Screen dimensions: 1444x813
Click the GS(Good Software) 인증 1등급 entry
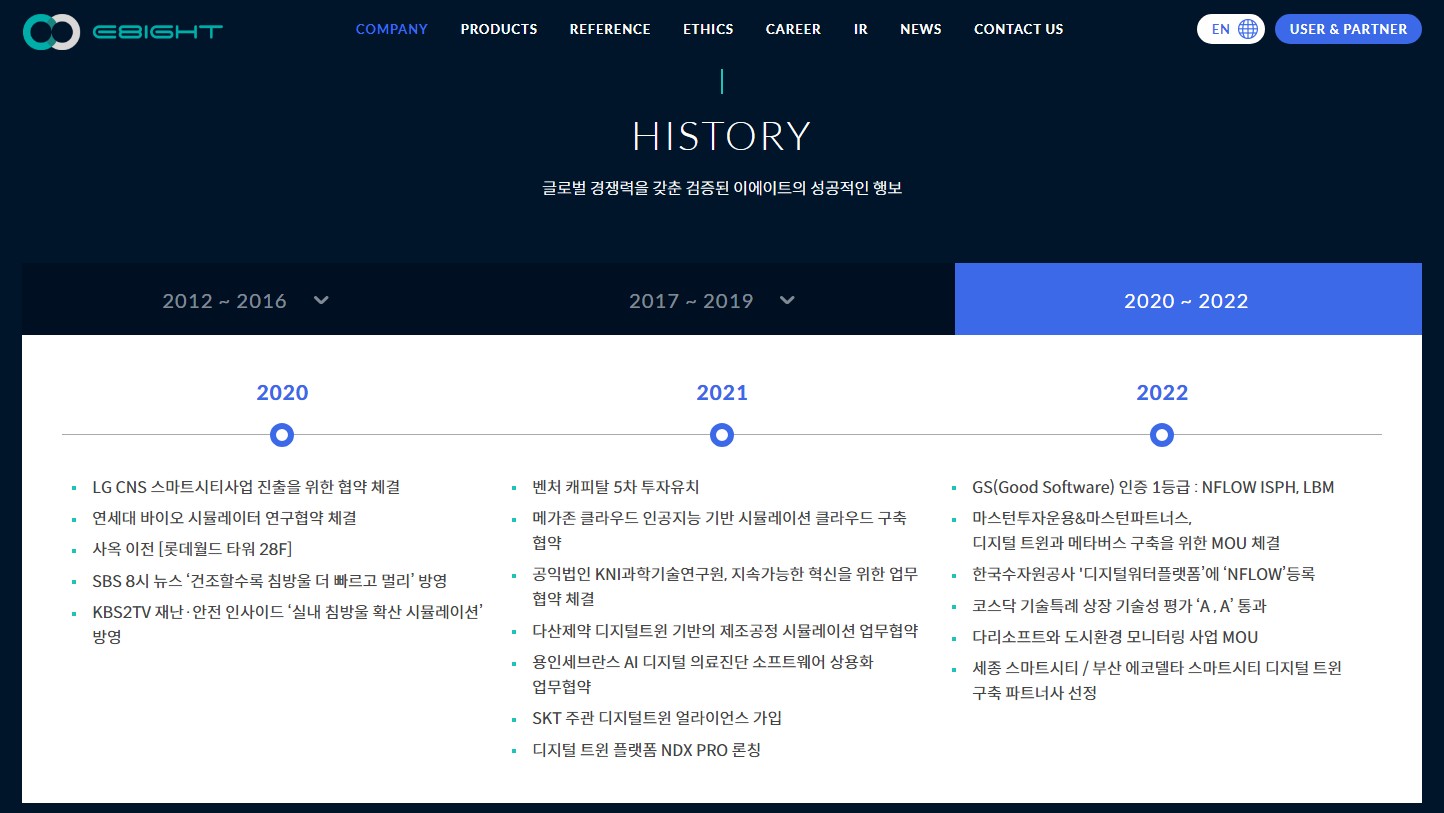tap(1153, 487)
